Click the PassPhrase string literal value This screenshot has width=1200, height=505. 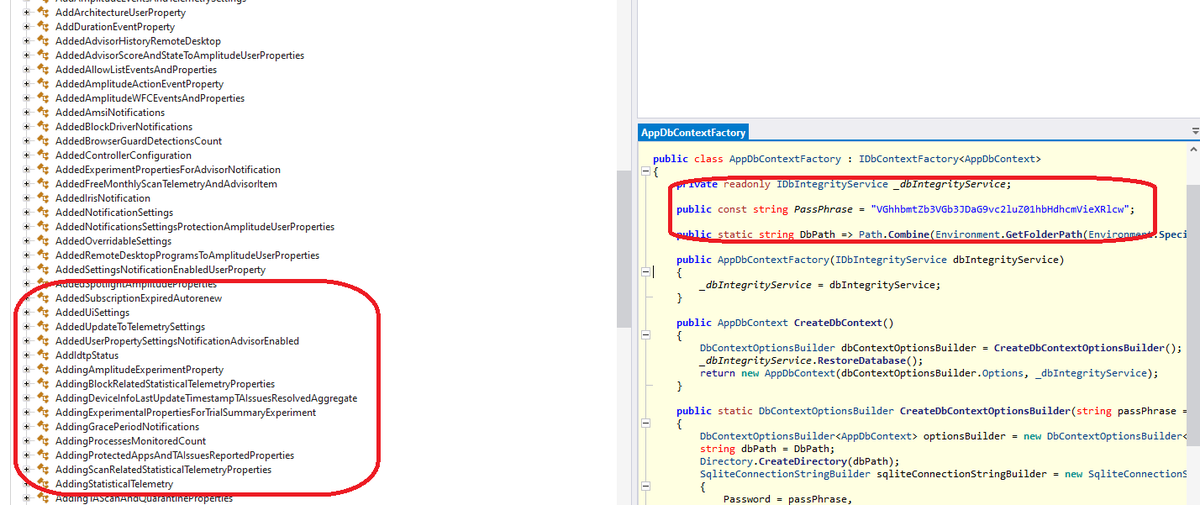point(1001,209)
